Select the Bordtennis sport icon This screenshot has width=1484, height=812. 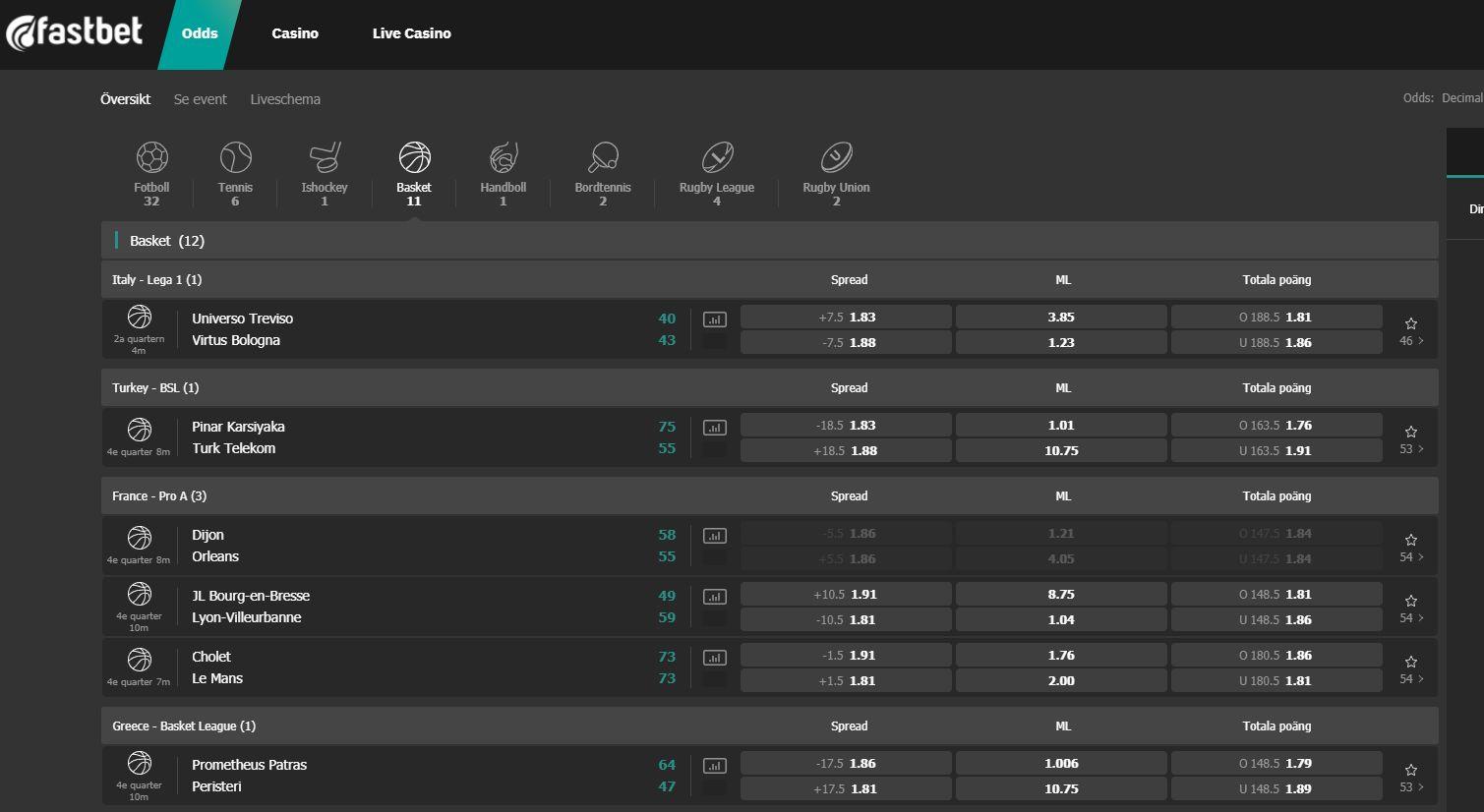(x=603, y=157)
